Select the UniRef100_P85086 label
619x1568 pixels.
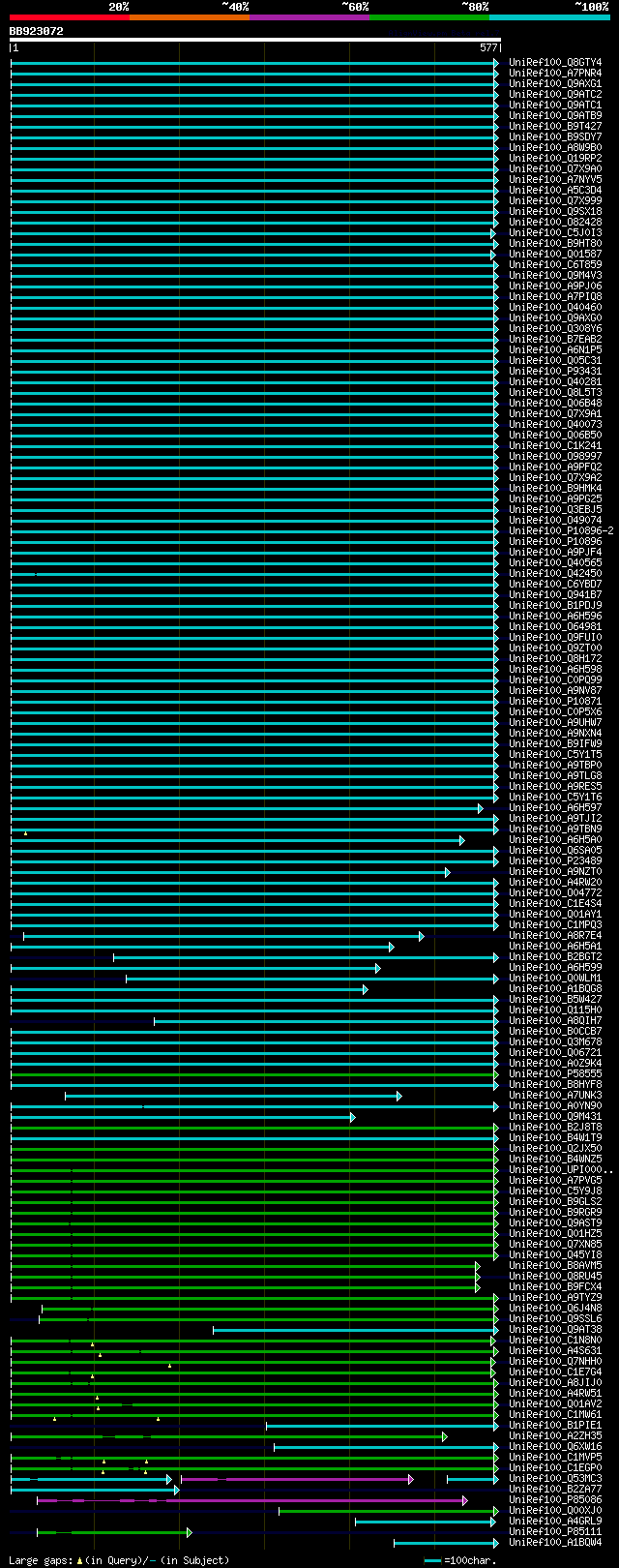(555, 1500)
